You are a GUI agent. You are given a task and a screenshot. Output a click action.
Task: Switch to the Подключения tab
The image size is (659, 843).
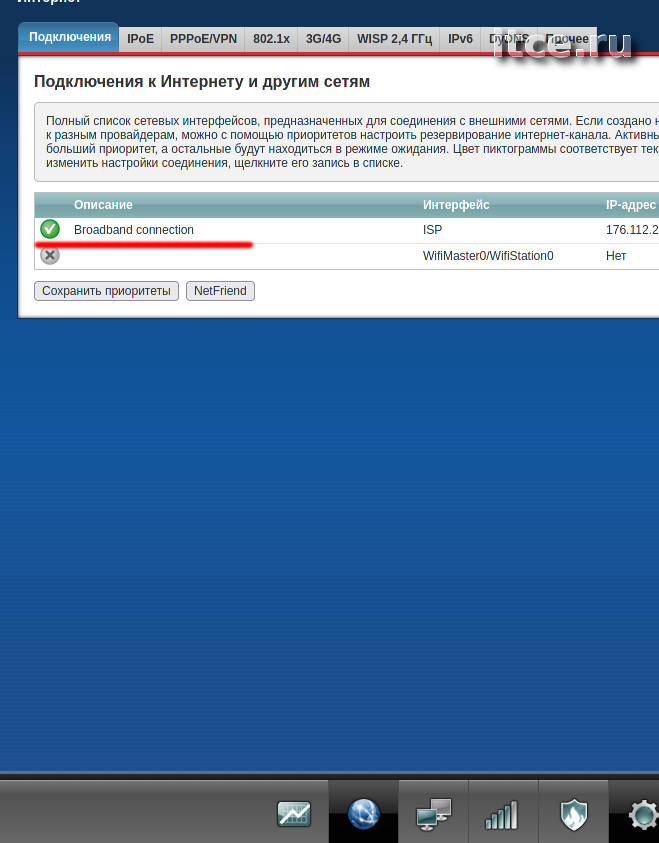tap(69, 38)
